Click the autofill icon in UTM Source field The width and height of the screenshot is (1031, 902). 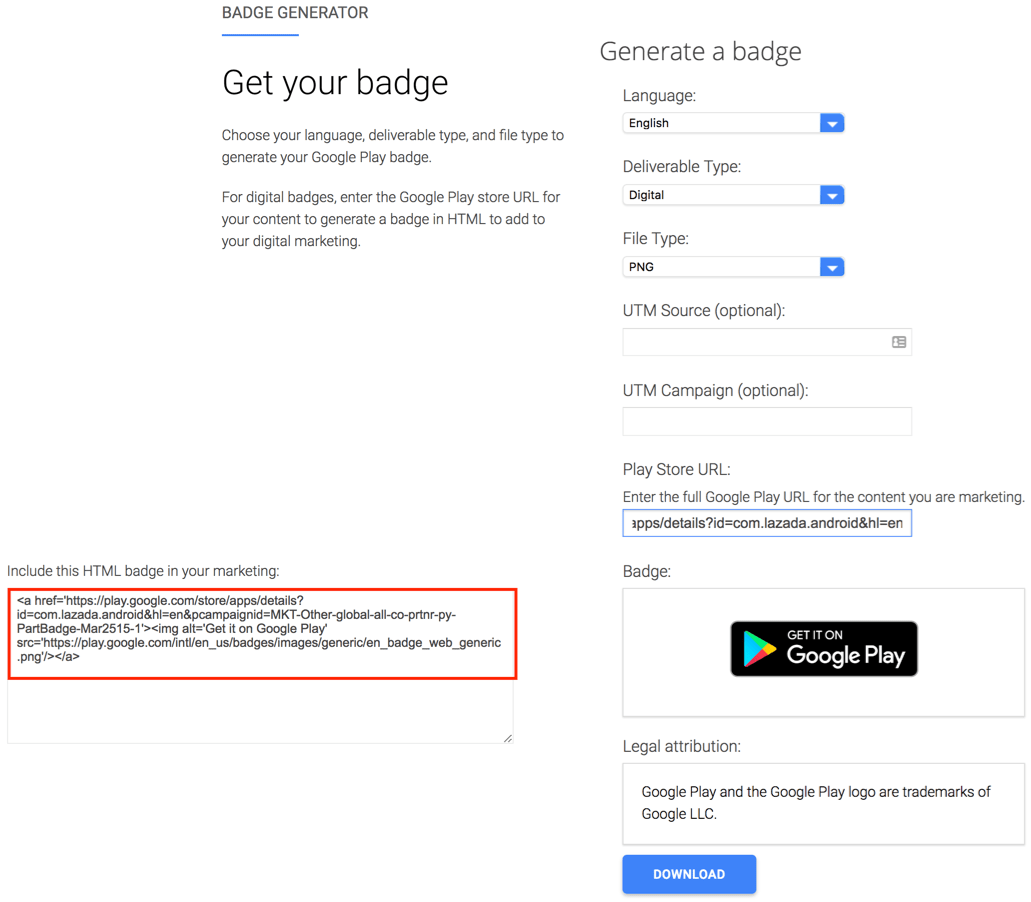[899, 341]
